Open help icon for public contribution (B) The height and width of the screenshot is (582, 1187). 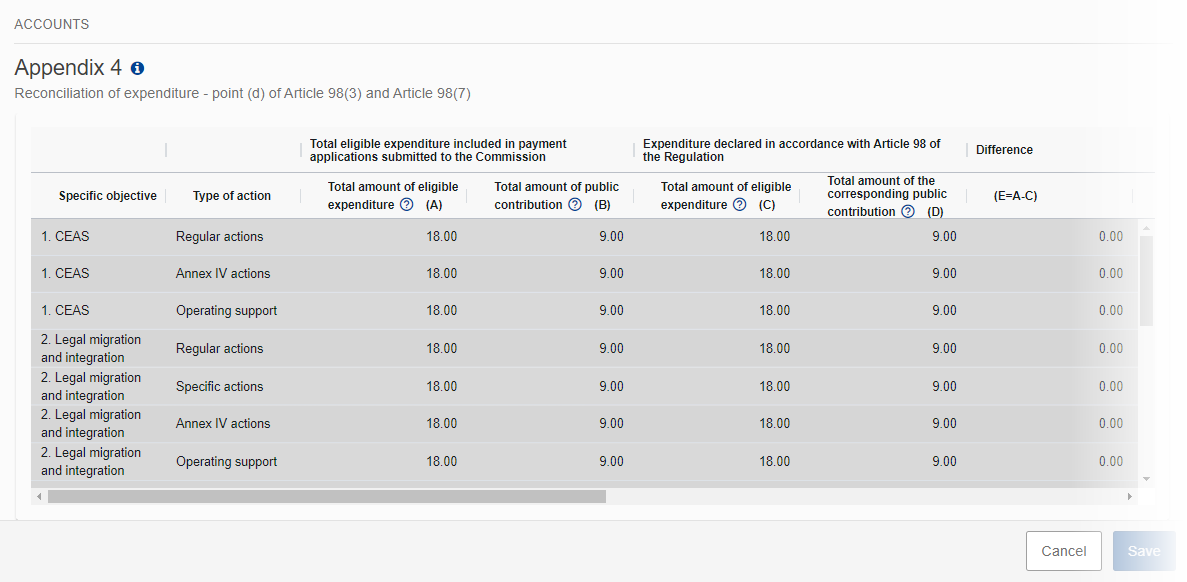tap(575, 204)
